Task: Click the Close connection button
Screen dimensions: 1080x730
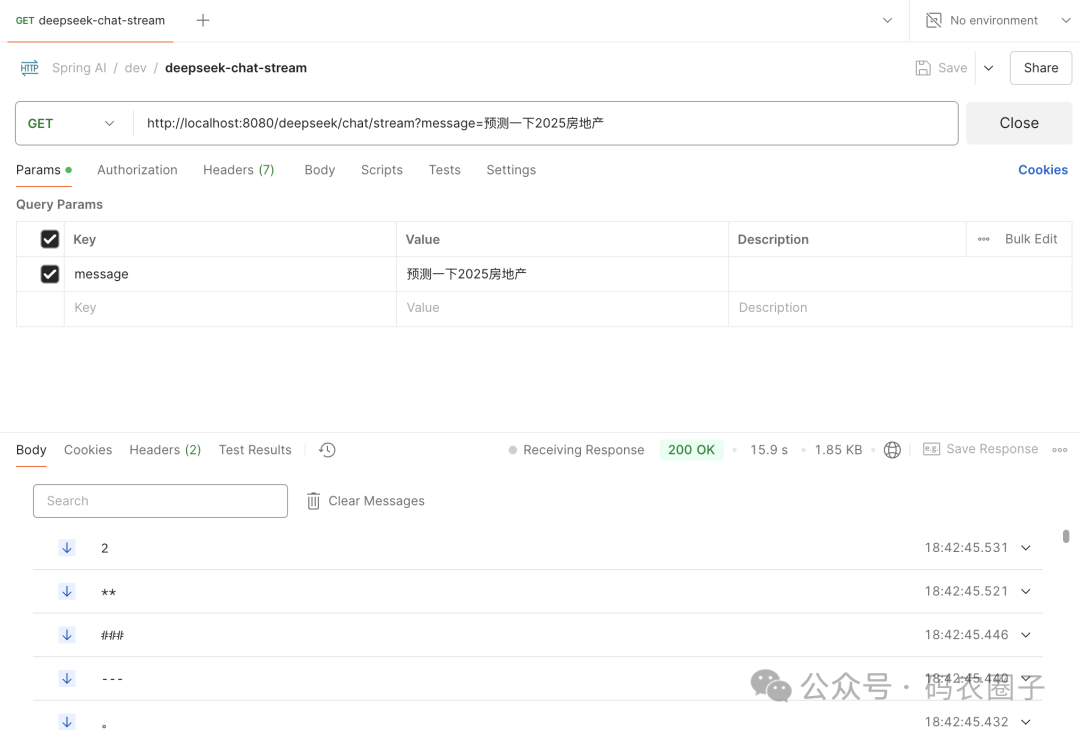Action: [x=1019, y=123]
